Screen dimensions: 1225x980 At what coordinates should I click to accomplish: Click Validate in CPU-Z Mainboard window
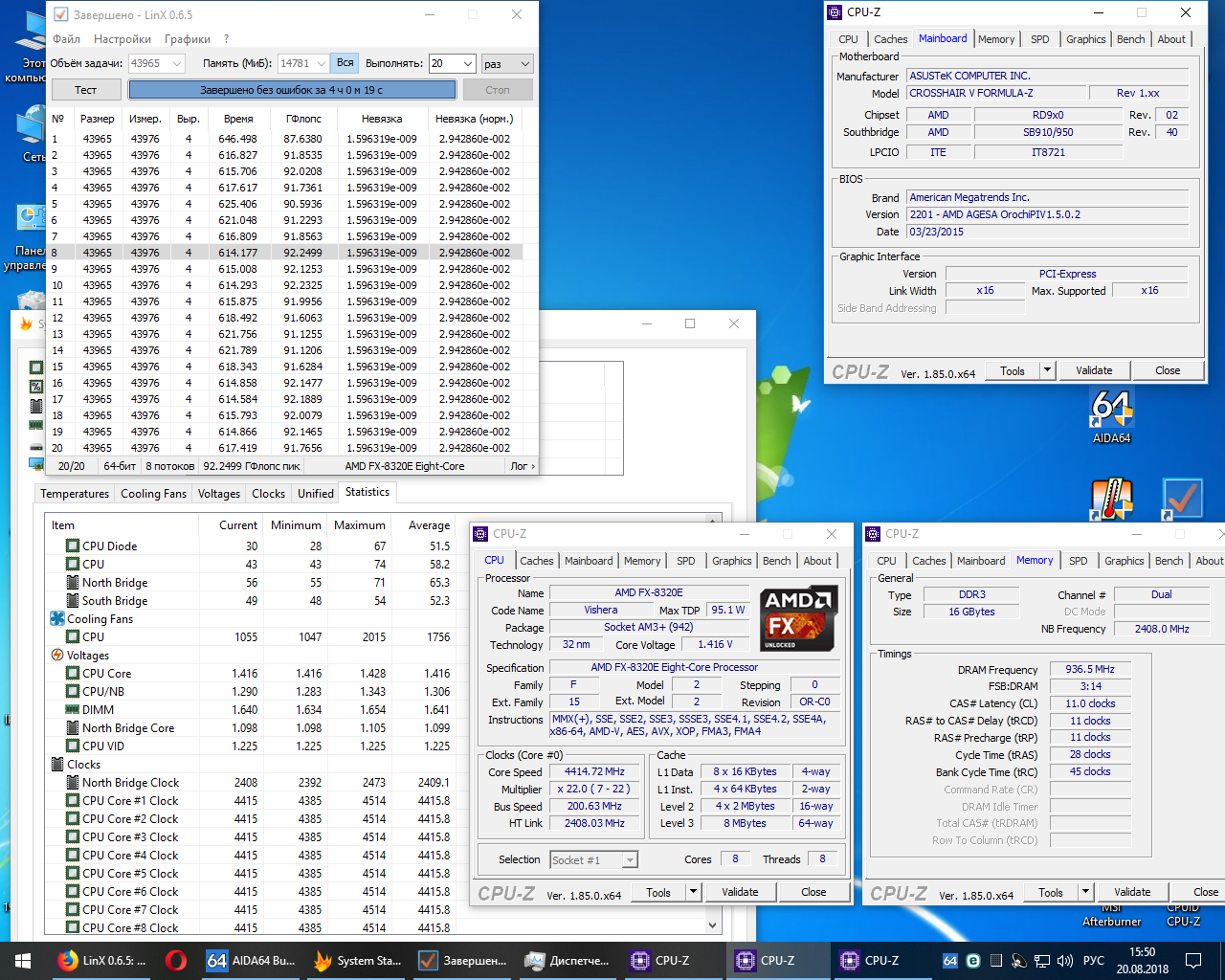coord(1094,370)
